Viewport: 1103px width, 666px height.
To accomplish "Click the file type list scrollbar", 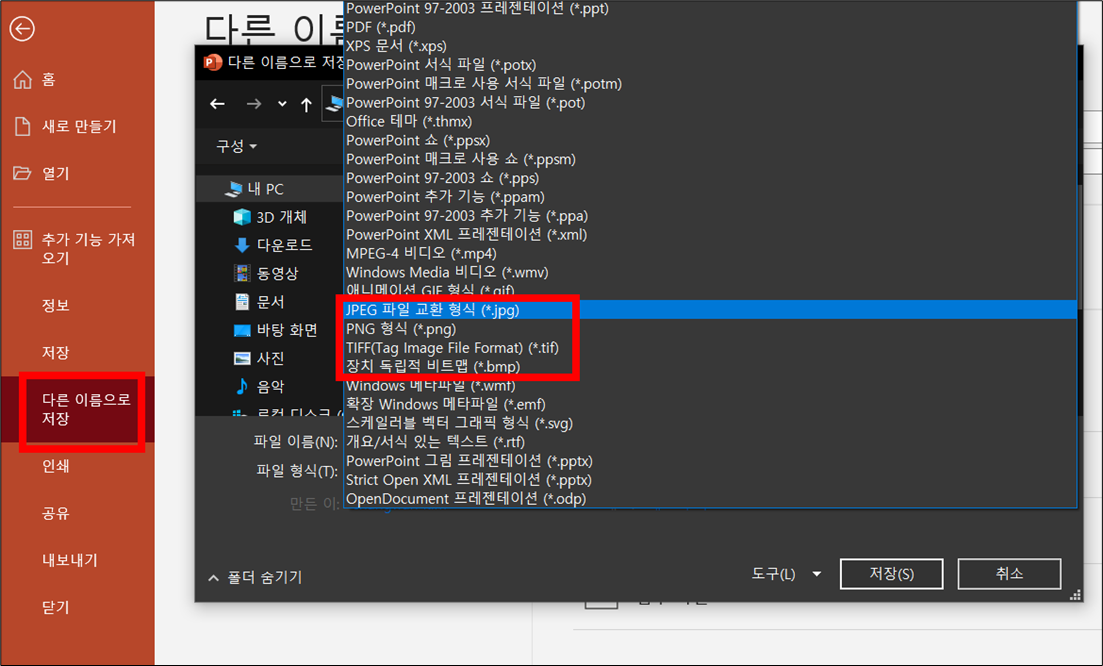I will tap(1079, 246).
